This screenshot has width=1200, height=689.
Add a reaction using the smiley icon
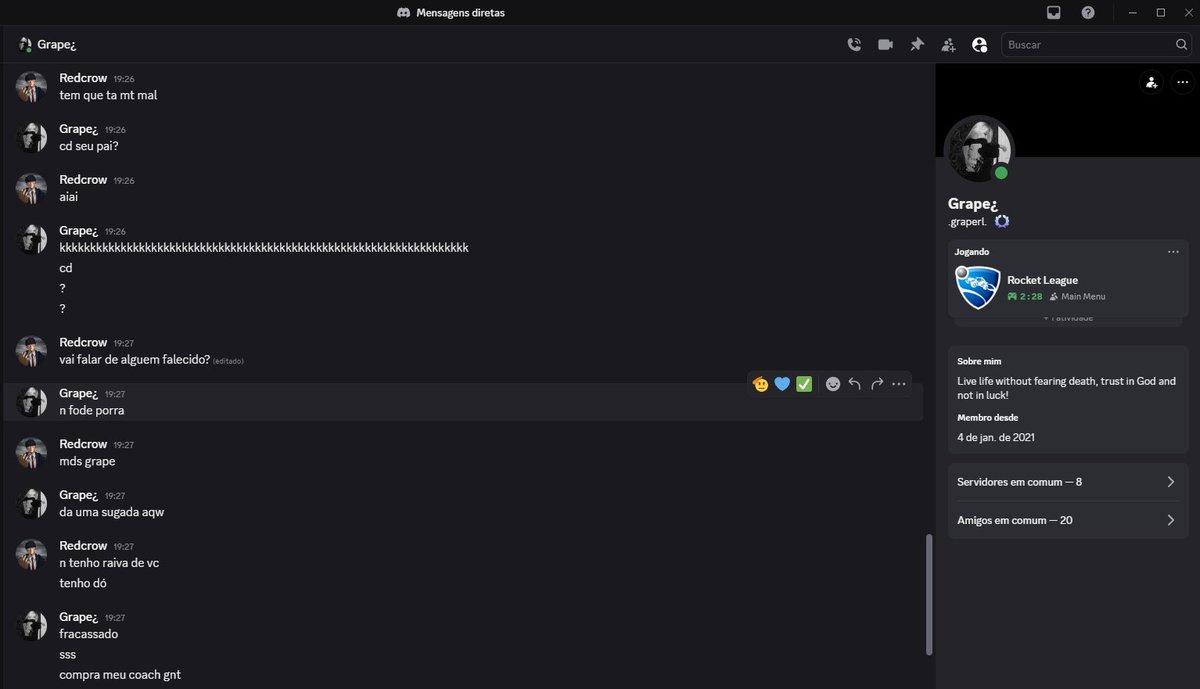[x=833, y=383]
